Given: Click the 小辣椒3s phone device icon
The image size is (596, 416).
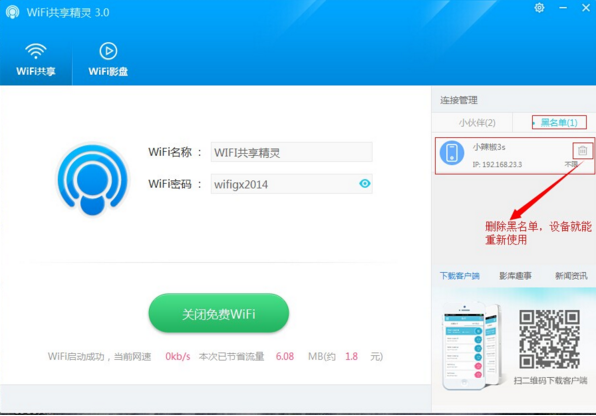Looking at the screenshot, I should pyautogui.click(x=452, y=153).
